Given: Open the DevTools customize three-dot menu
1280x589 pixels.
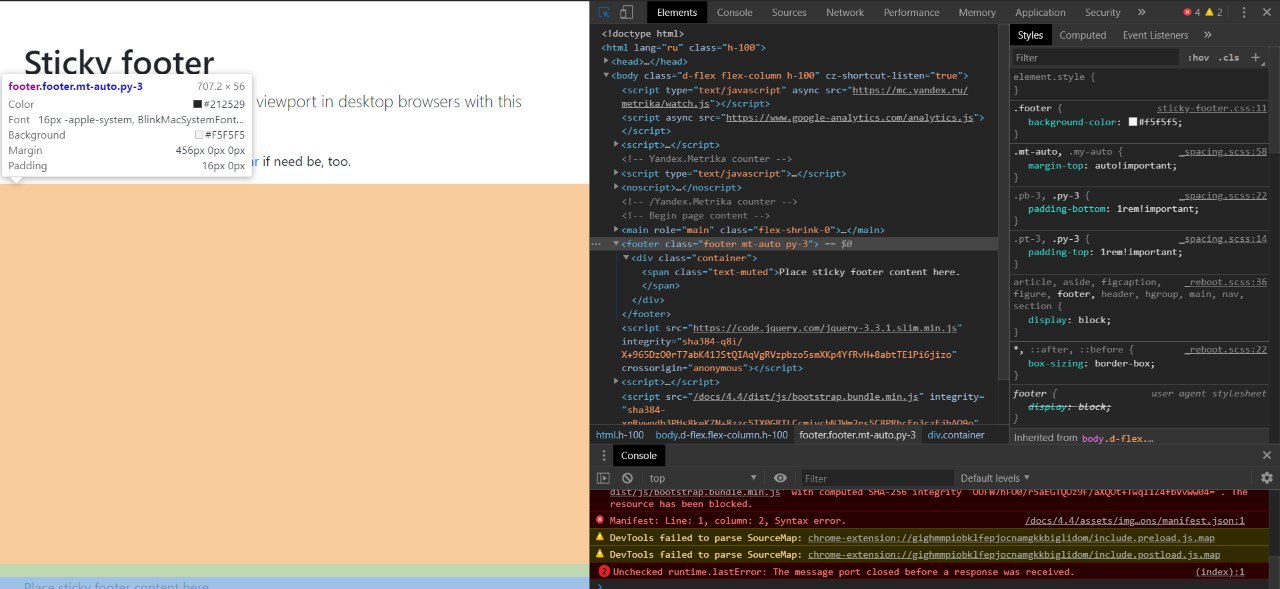Looking at the screenshot, I should (1243, 12).
